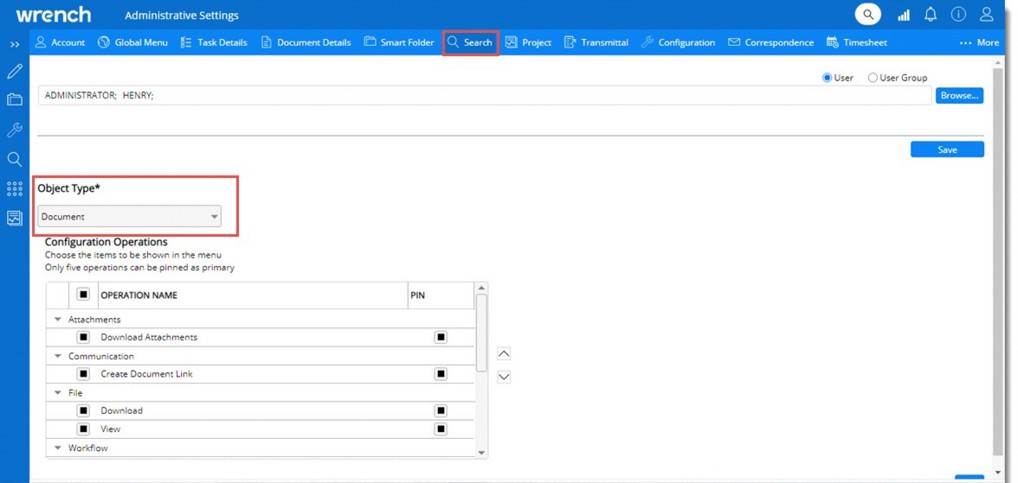
Task: Toggle the PIN checkbox for View
Action: (x=440, y=429)
